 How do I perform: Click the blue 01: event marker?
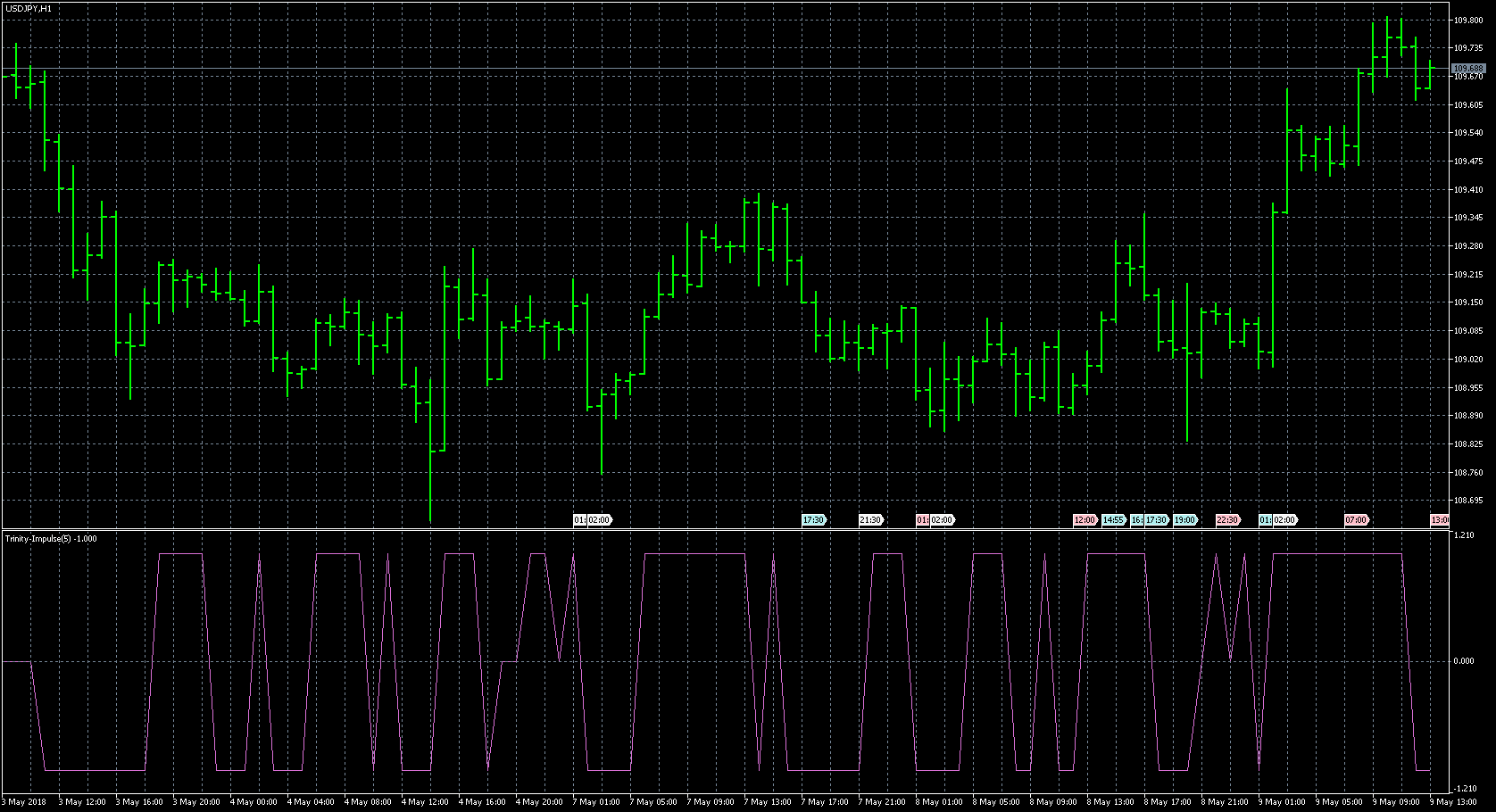tap(1265, 520)
